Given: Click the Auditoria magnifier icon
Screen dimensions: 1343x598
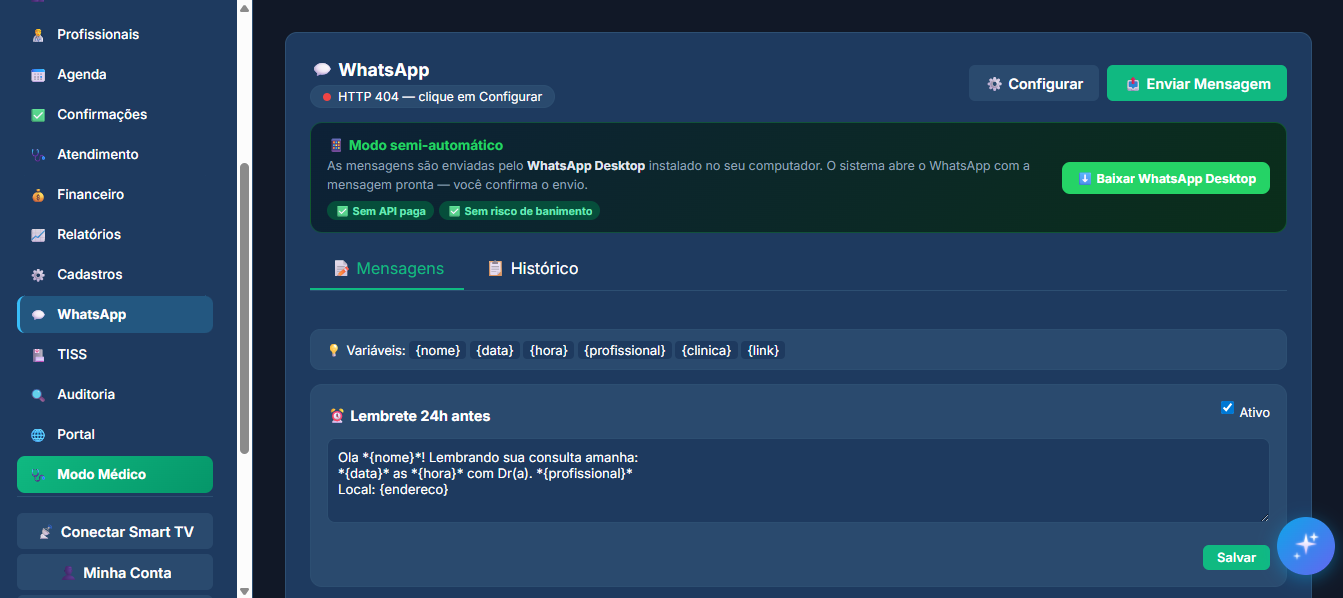Looking at the screenshot, I should (38, 395).
